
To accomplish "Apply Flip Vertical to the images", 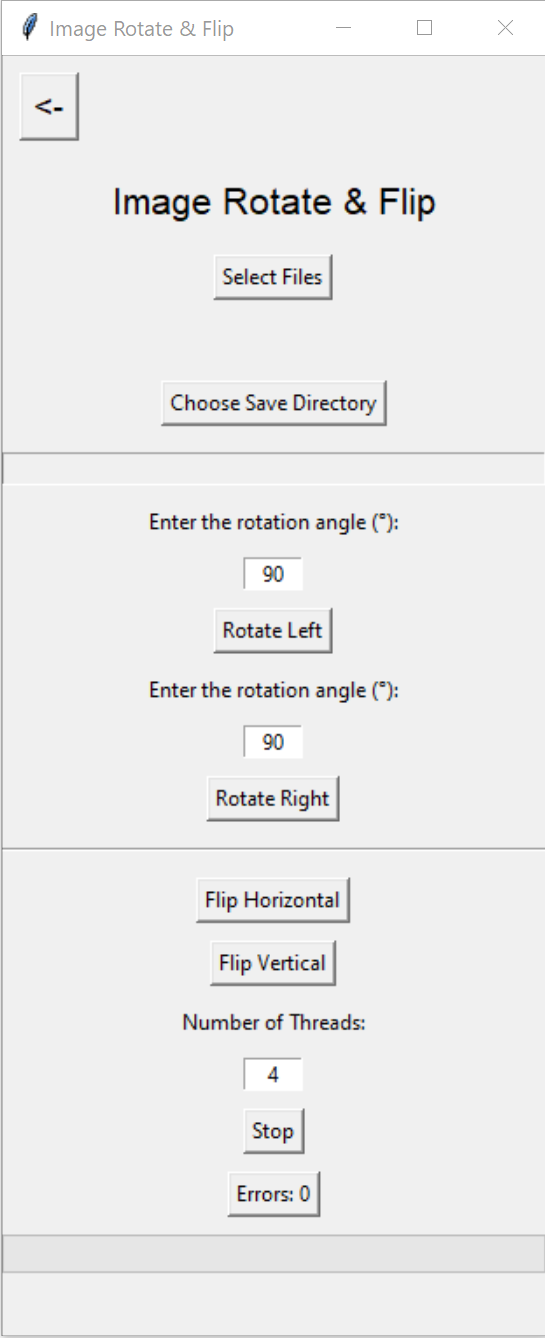I will tap(273, 963).
